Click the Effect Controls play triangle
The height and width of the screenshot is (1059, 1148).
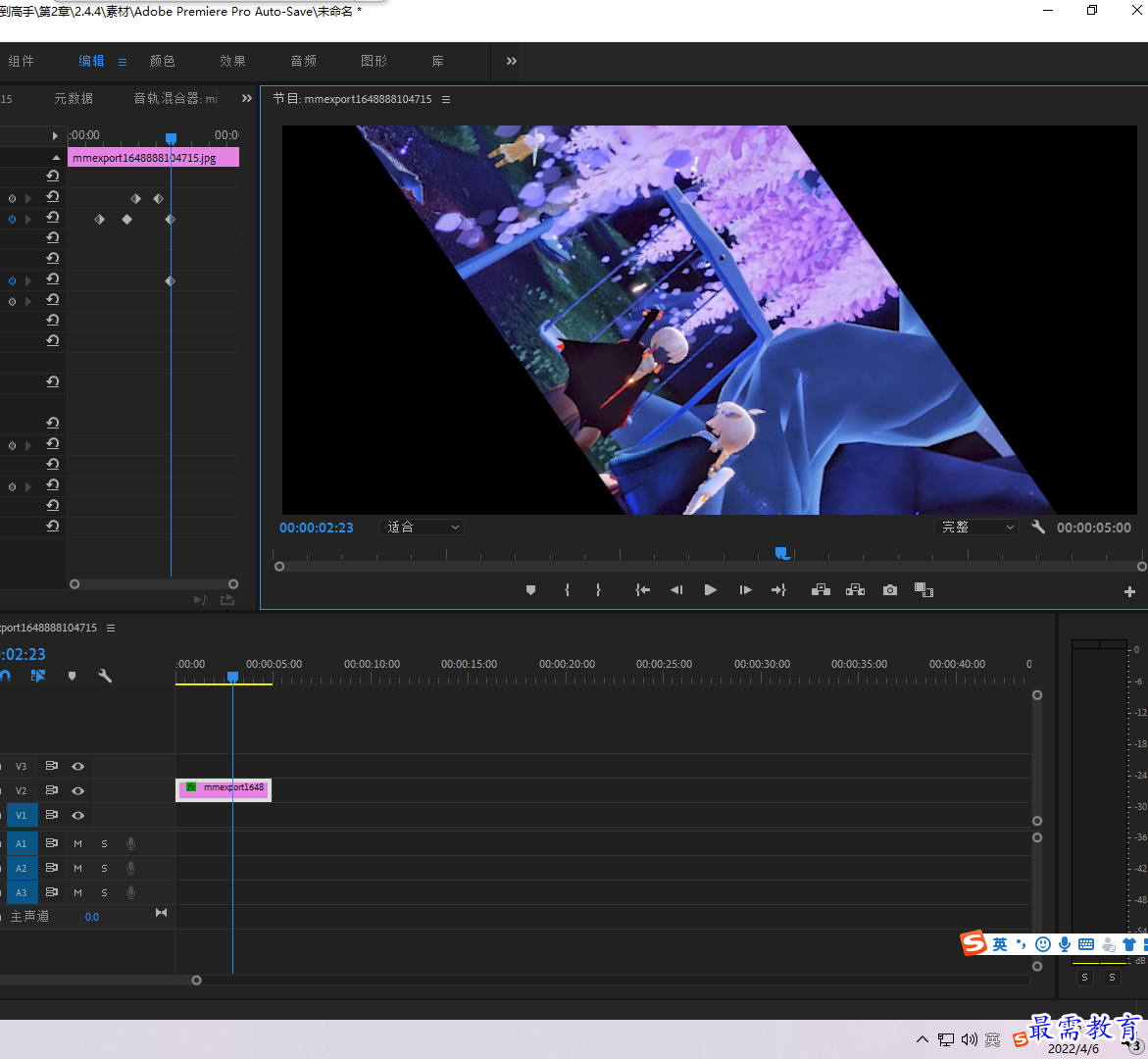[54, 135]
